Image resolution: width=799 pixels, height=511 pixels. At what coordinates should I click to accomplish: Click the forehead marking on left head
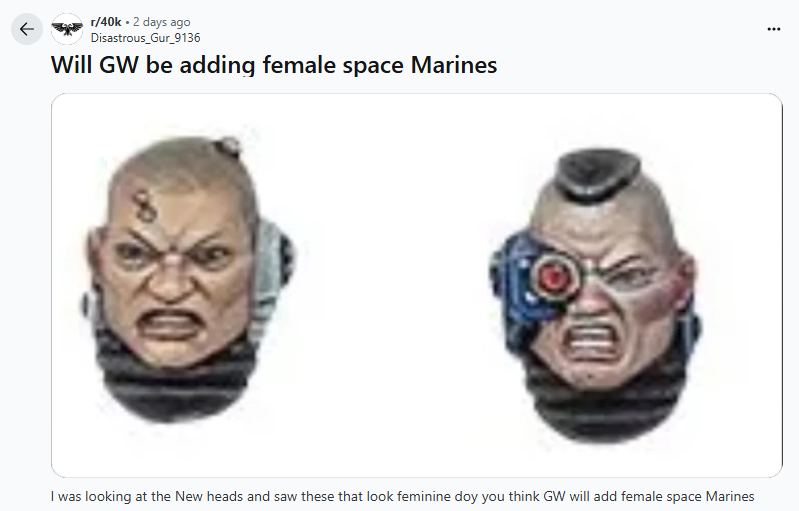[x=146, y=205]
